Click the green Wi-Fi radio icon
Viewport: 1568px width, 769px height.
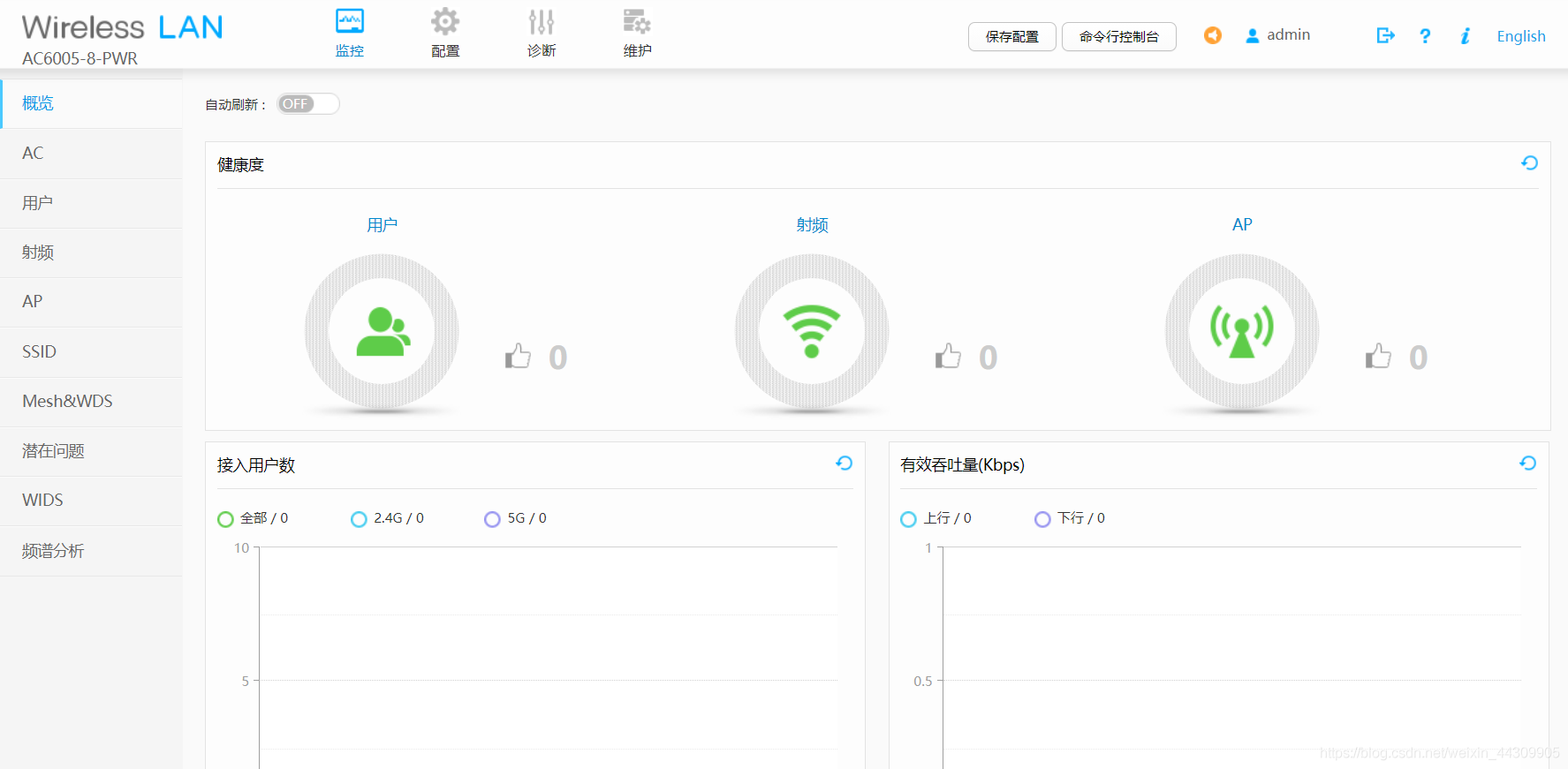[812, 331]
